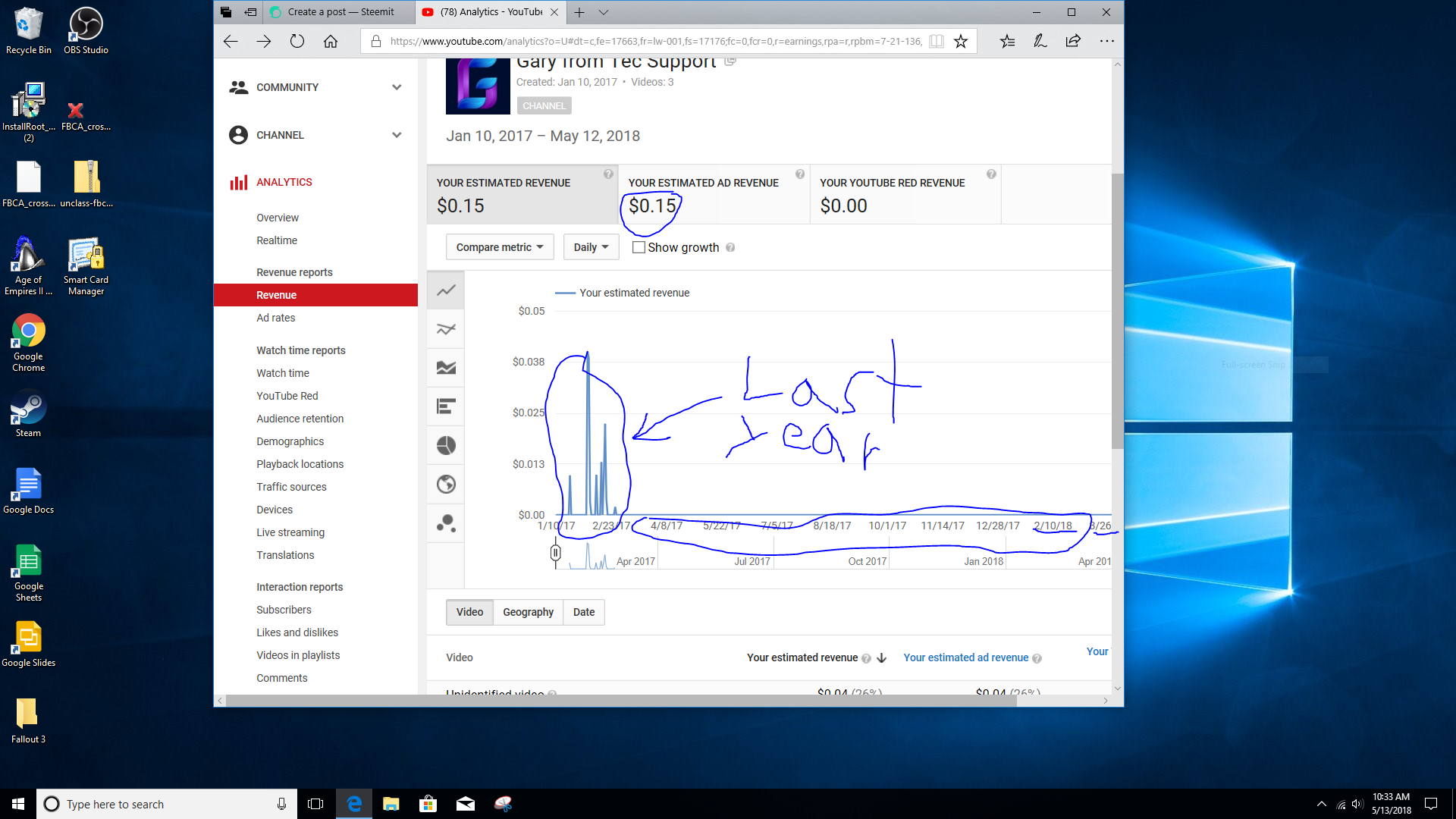Image resolution: width=1456 pixels, height=819 pixels.
Task: Open reading view book icon
Action: tap(937, 41)
